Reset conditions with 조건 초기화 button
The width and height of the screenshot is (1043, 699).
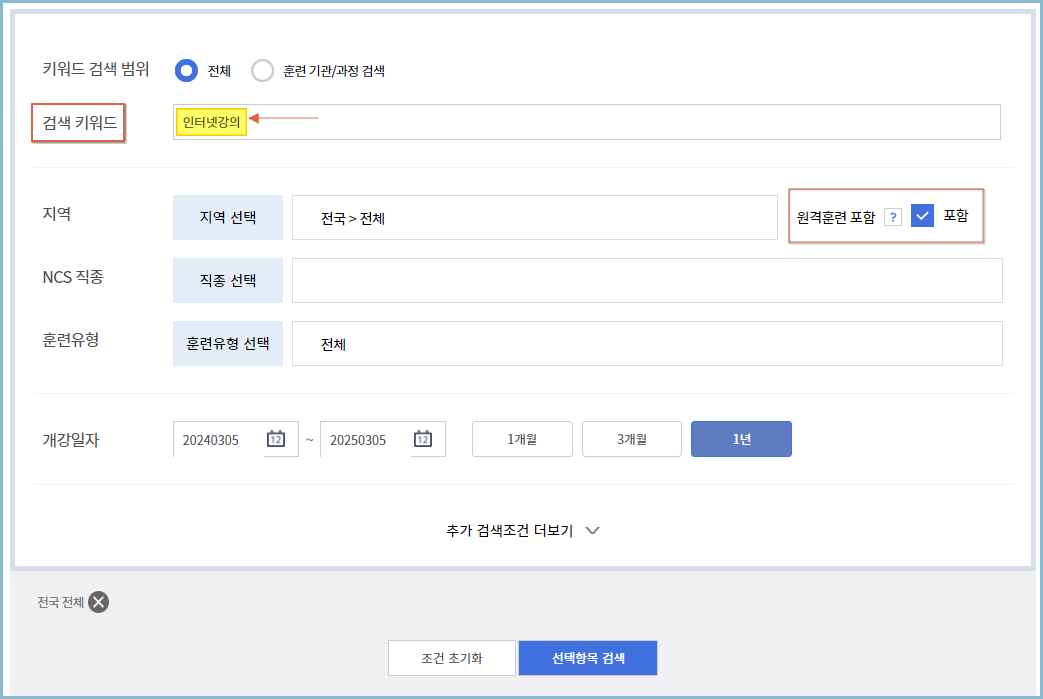coord(451,657)
